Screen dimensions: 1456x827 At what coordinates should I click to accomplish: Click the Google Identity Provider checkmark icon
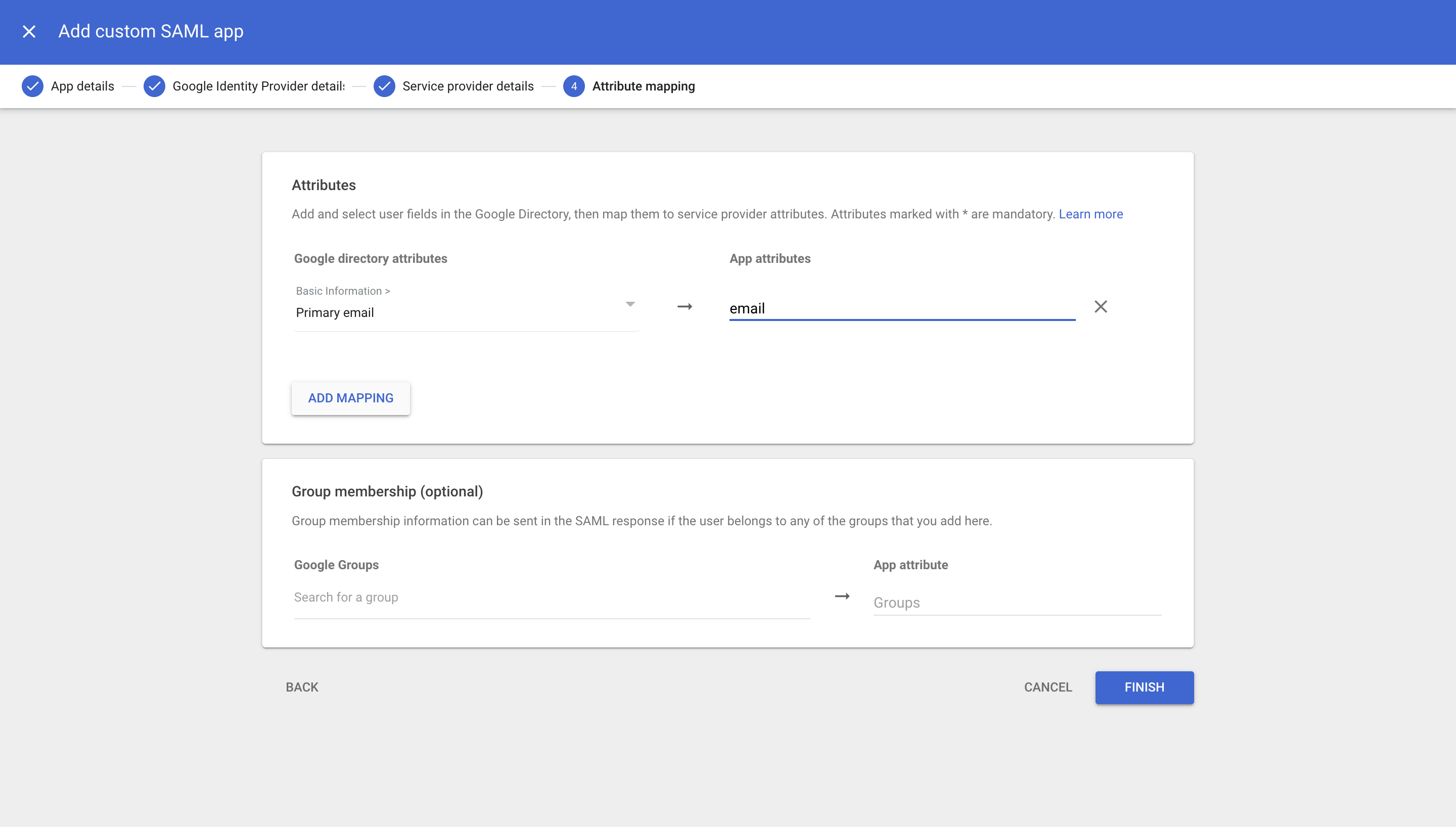pos(154,86)
